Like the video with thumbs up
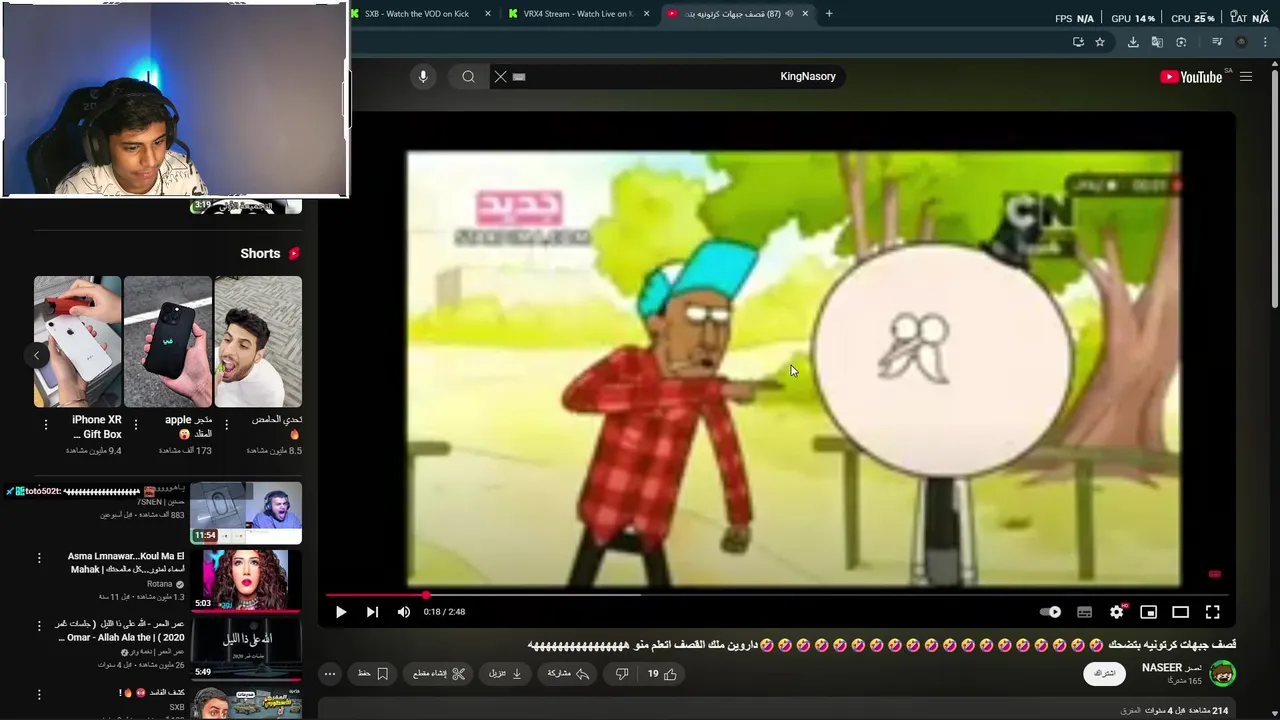Viewport: 1280px width, 720px height. (662, 674)
